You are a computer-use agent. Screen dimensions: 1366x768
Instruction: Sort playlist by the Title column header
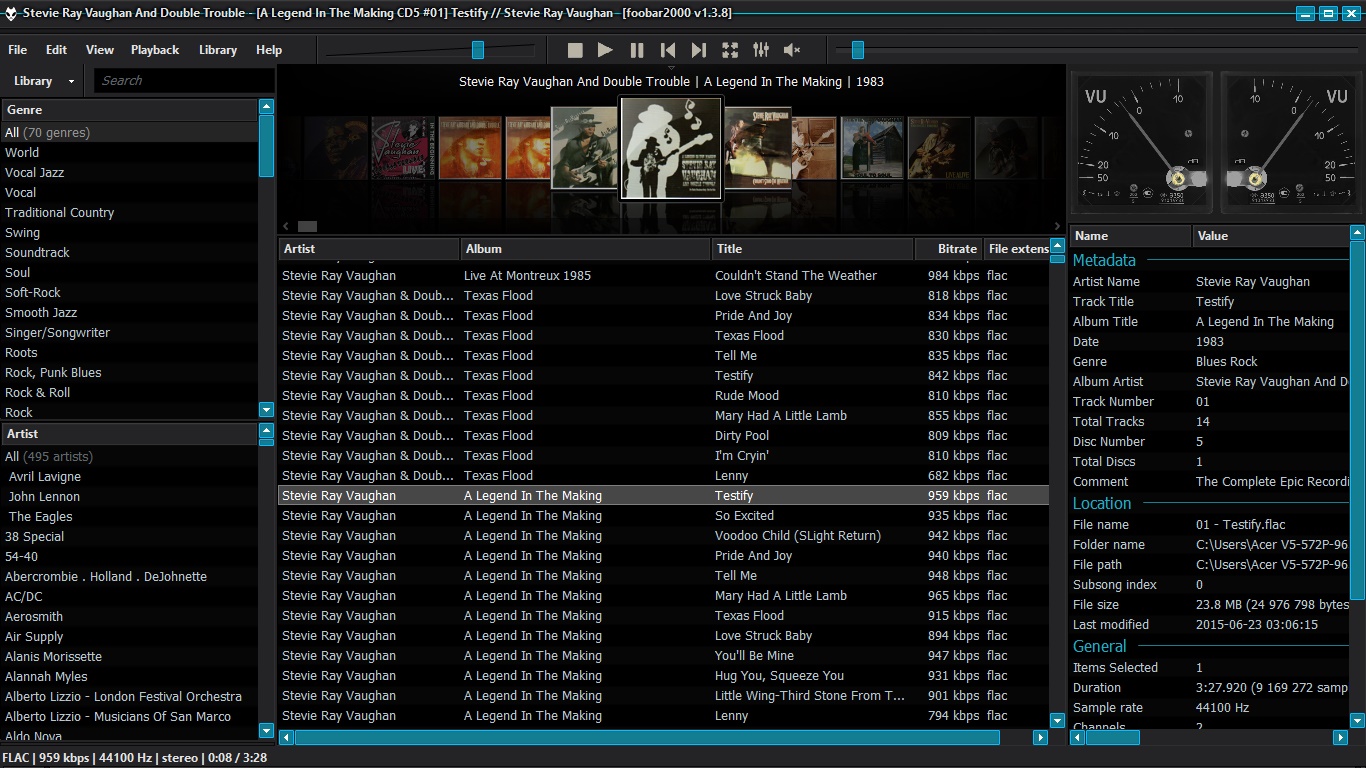click(x=813, y=249)
